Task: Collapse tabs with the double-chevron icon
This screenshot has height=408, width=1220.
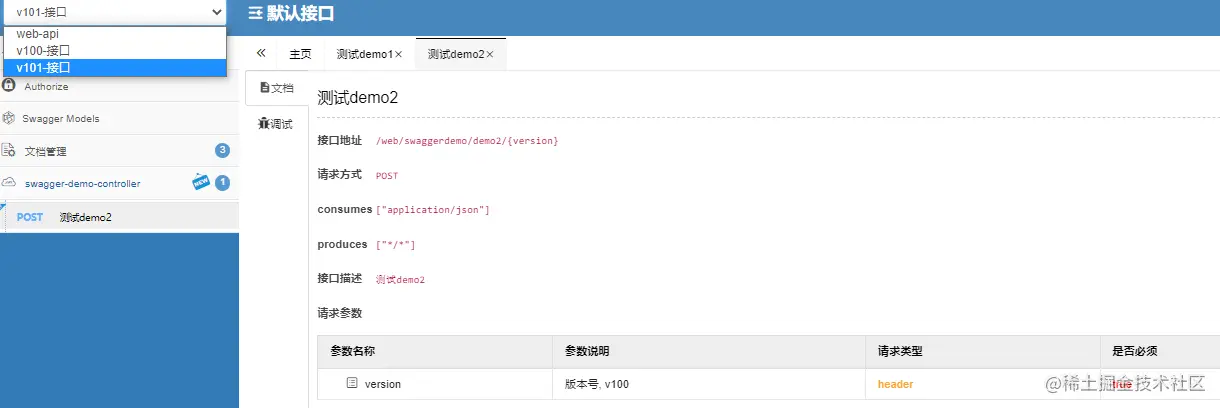Action: click(x=261, y=53)
